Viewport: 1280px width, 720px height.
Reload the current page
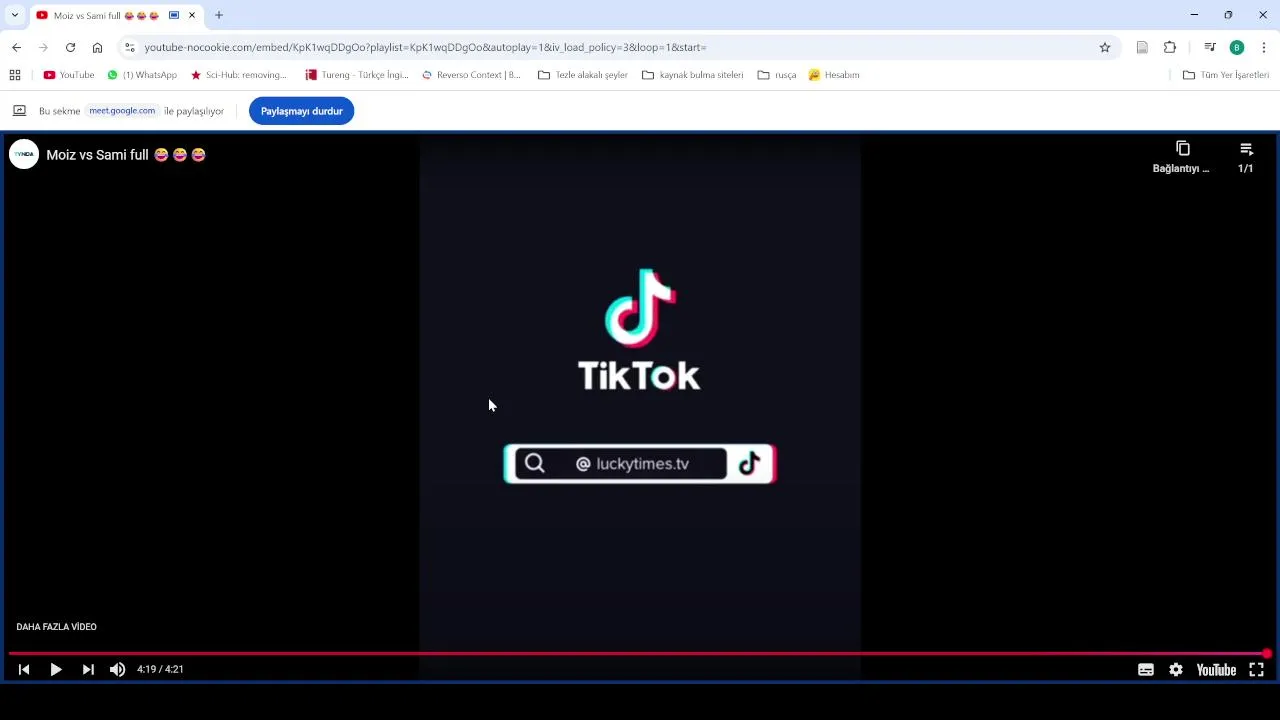point(70,47)
